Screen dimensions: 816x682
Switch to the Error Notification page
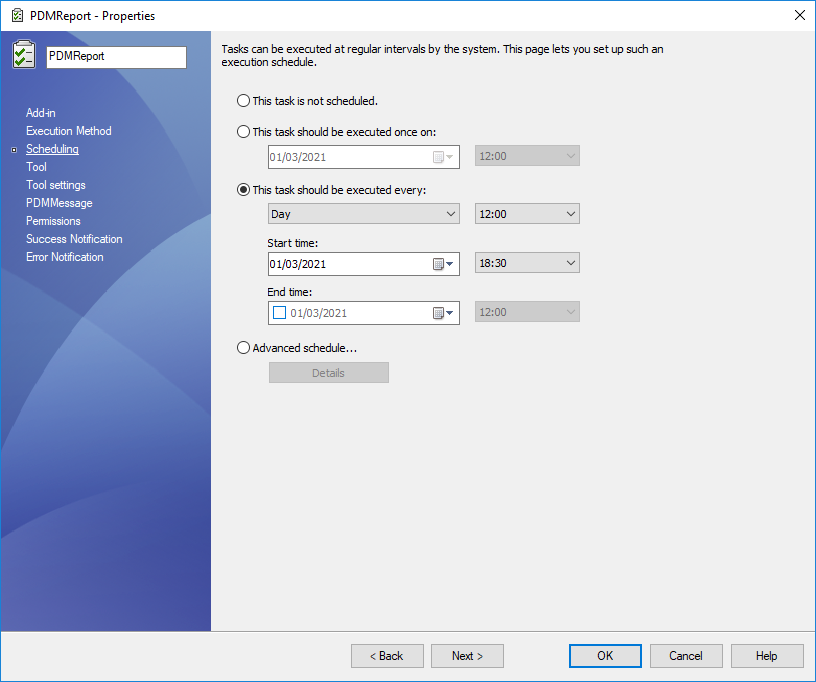click(64, 257)
